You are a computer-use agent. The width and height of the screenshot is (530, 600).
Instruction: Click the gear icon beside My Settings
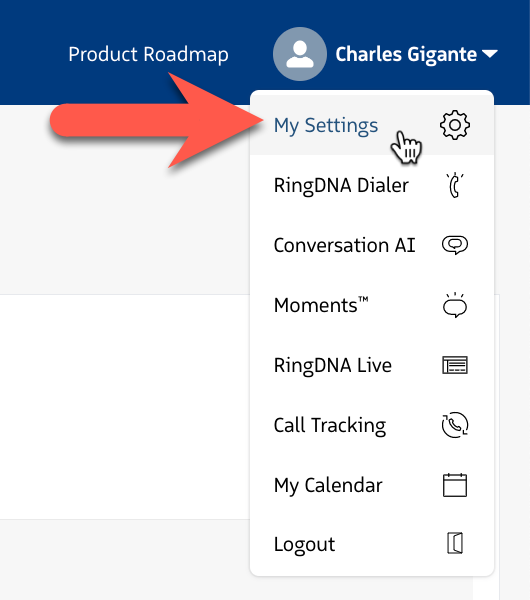coord(455,125)
